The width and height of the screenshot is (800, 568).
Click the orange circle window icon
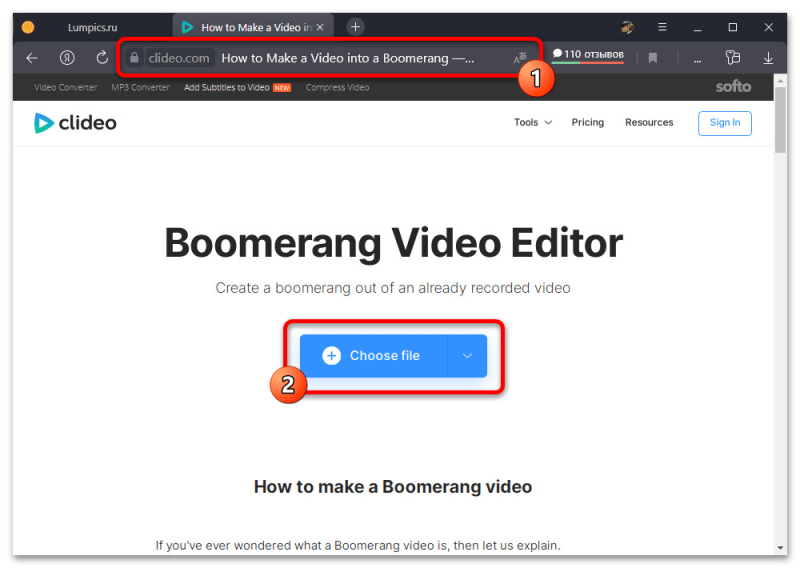click(x=28, y=27)
